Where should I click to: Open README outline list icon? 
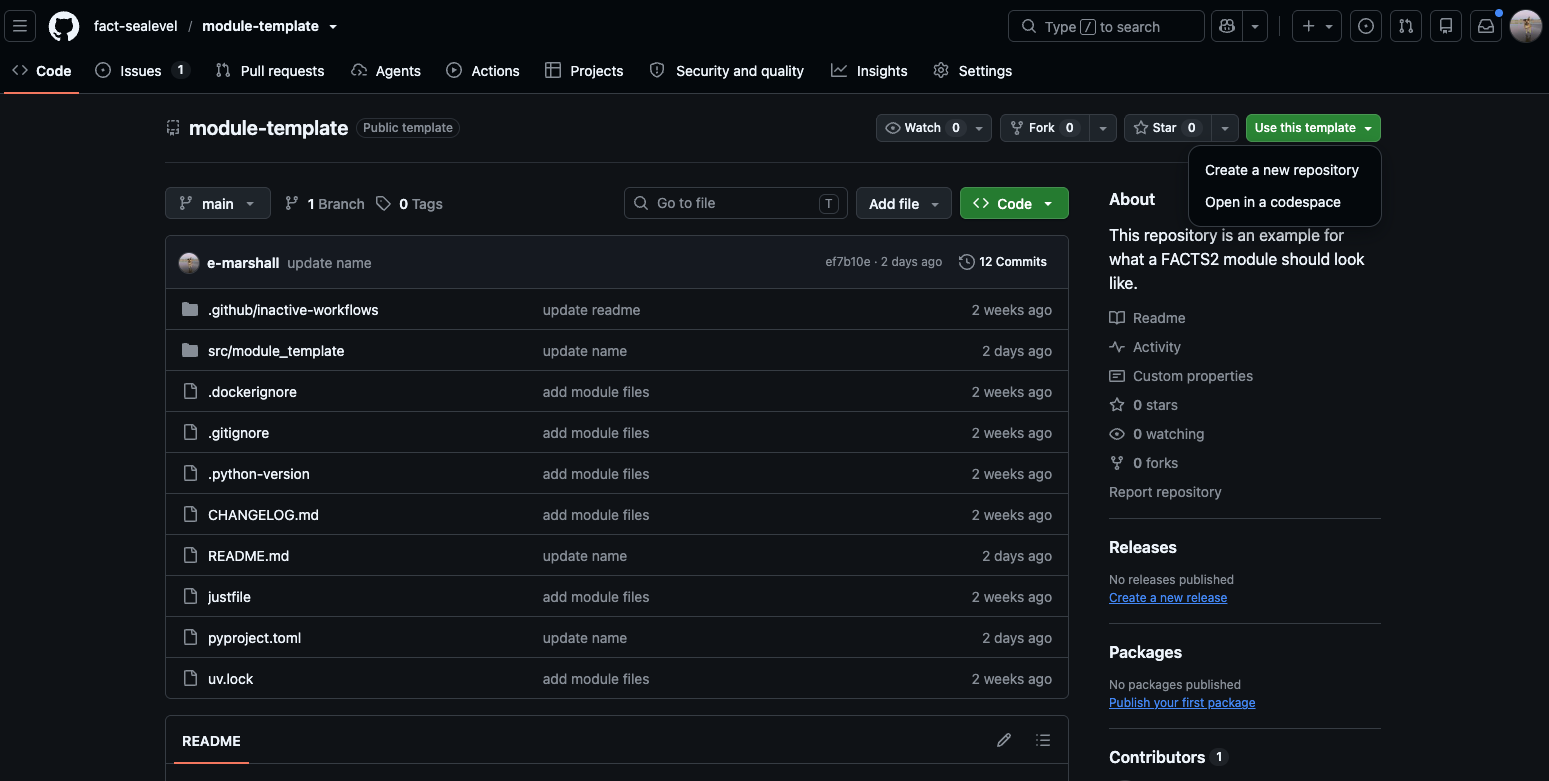click(x=1043, y=740)
